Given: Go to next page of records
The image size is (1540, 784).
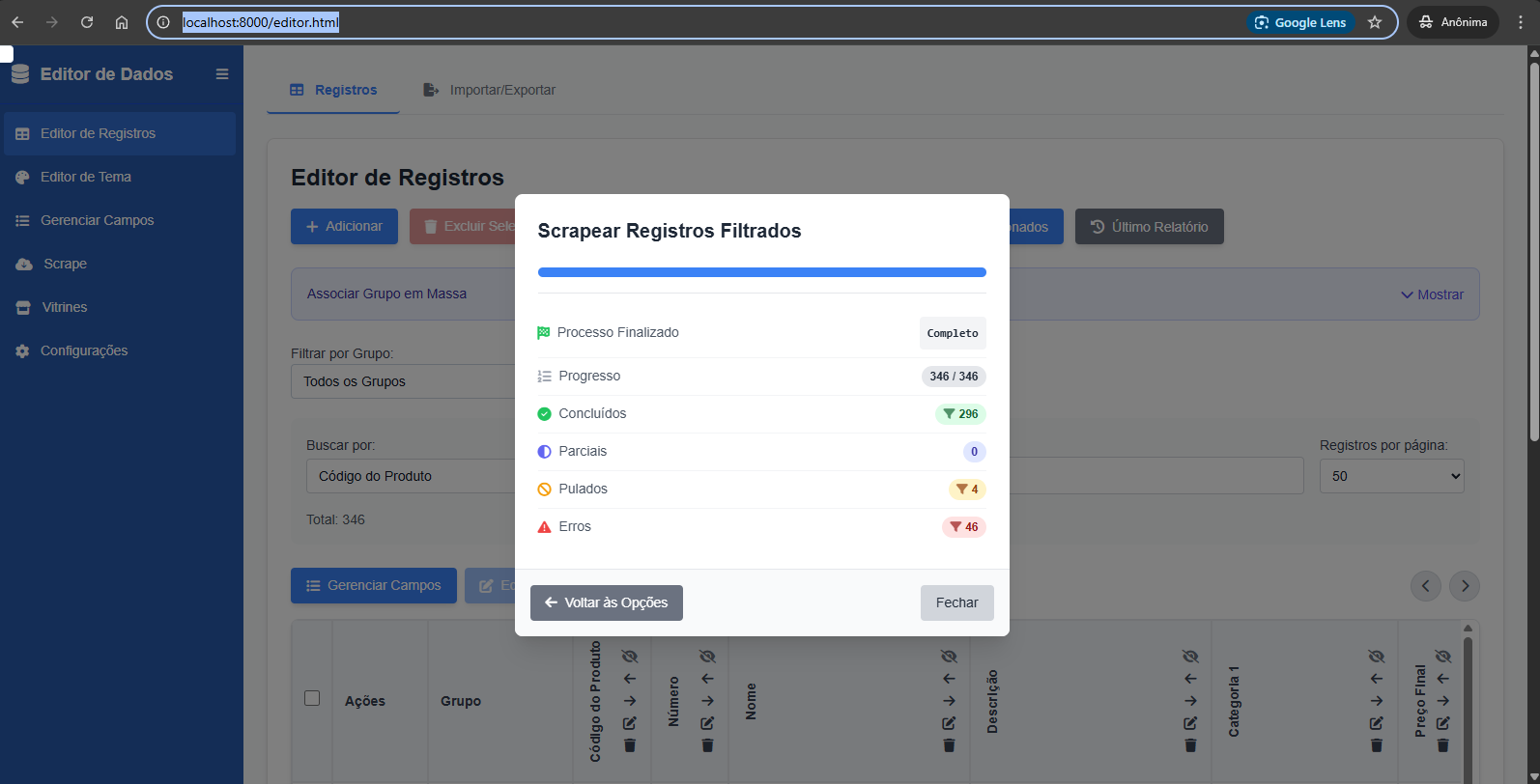Looking at the screenshot, I should [x=1465, y=586].
